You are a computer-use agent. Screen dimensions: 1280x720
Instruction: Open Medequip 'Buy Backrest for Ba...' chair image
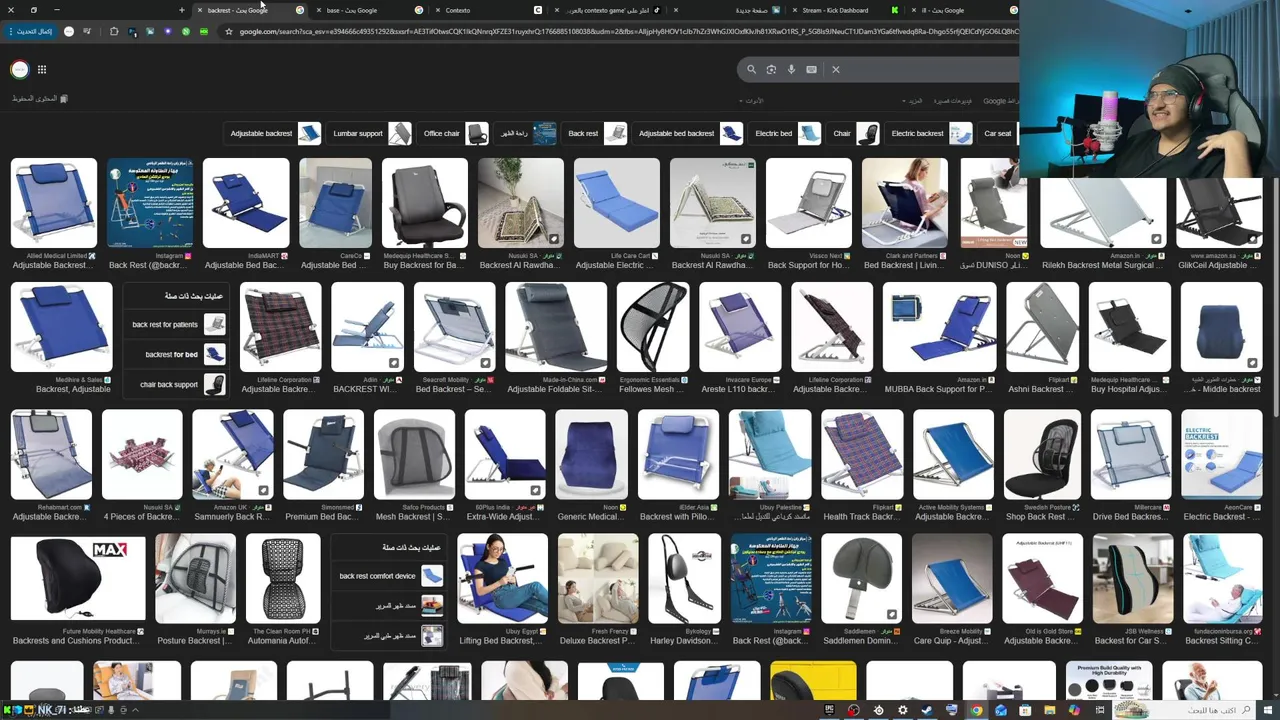pos(424,203)
